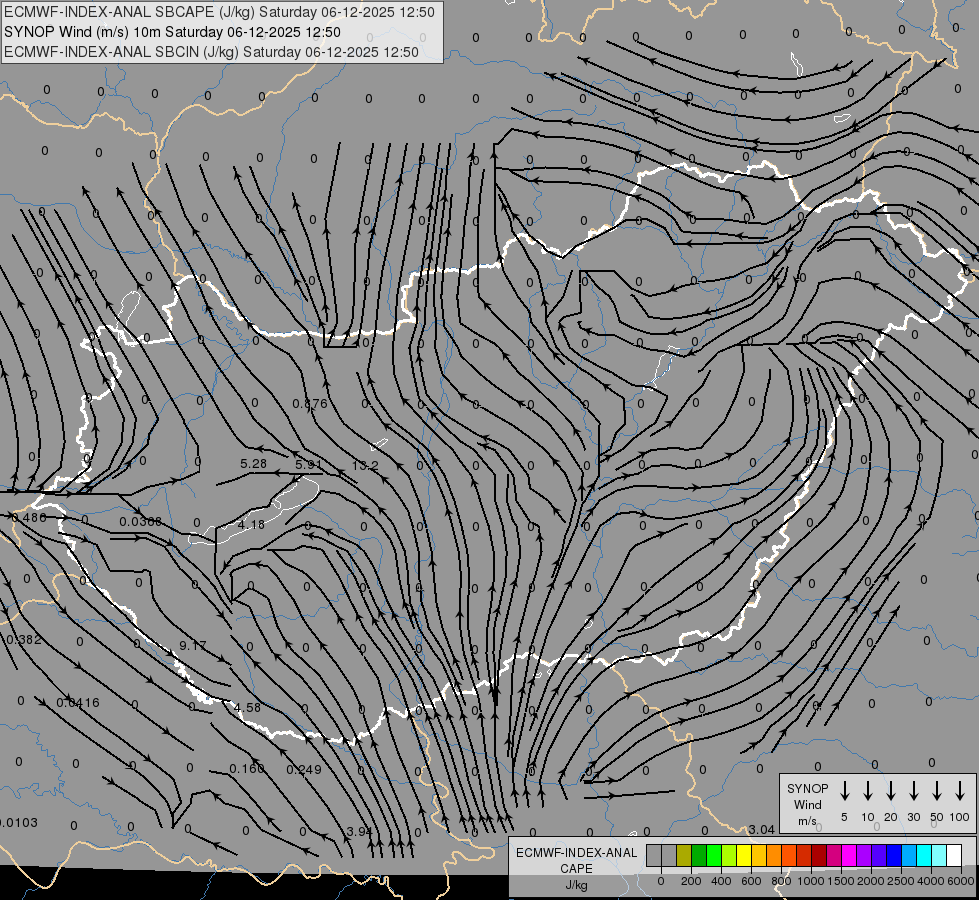Click the map value 13.2
Image resolution: width=979 pixels, height=900 pixels.
(x=365, y=465)
